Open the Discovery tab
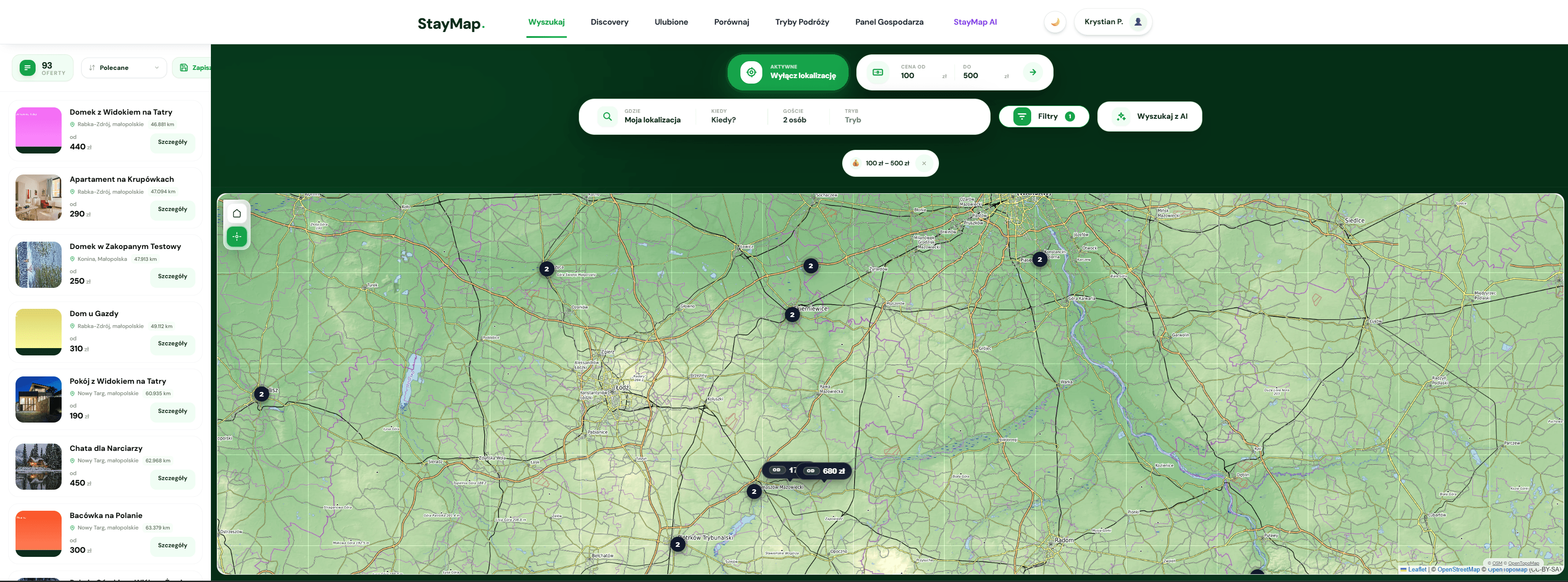This screenshot has width=1568, height=582. click(609, 22)
